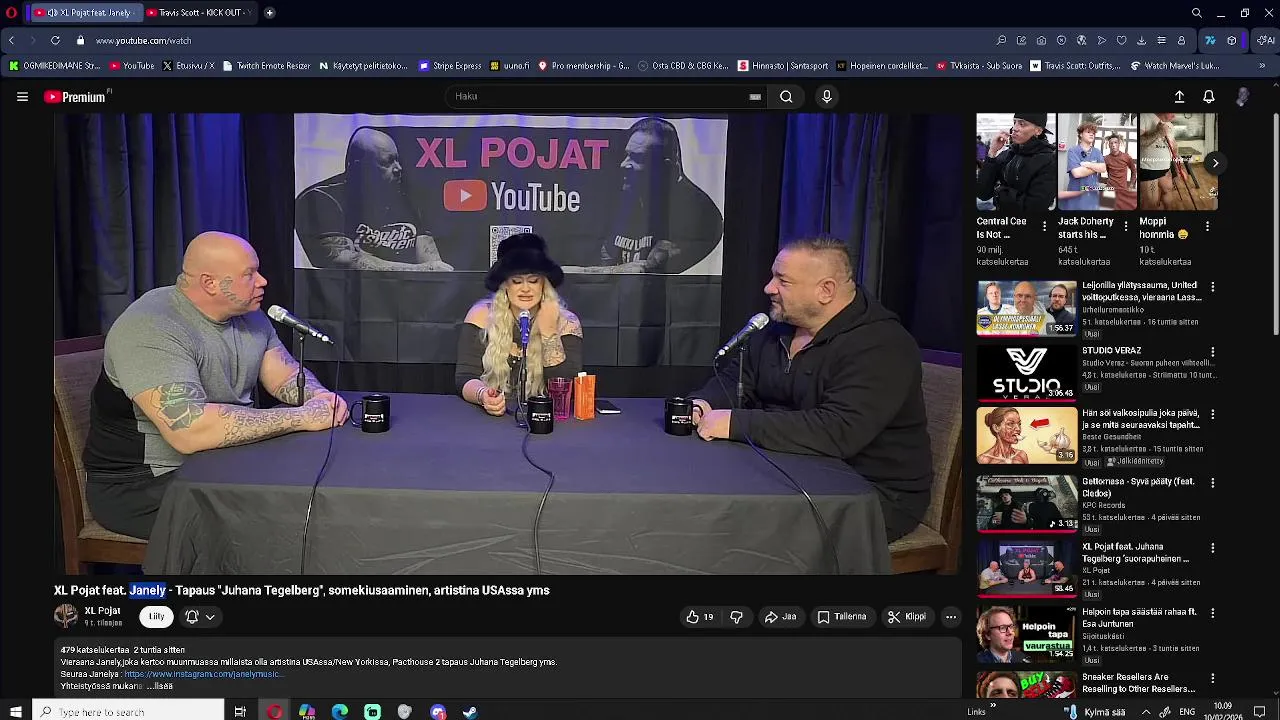The width and height of the screenshot is (1280, 720).
Task: Open Opera GX from the taskbar
Action: [x=274, y=712]
